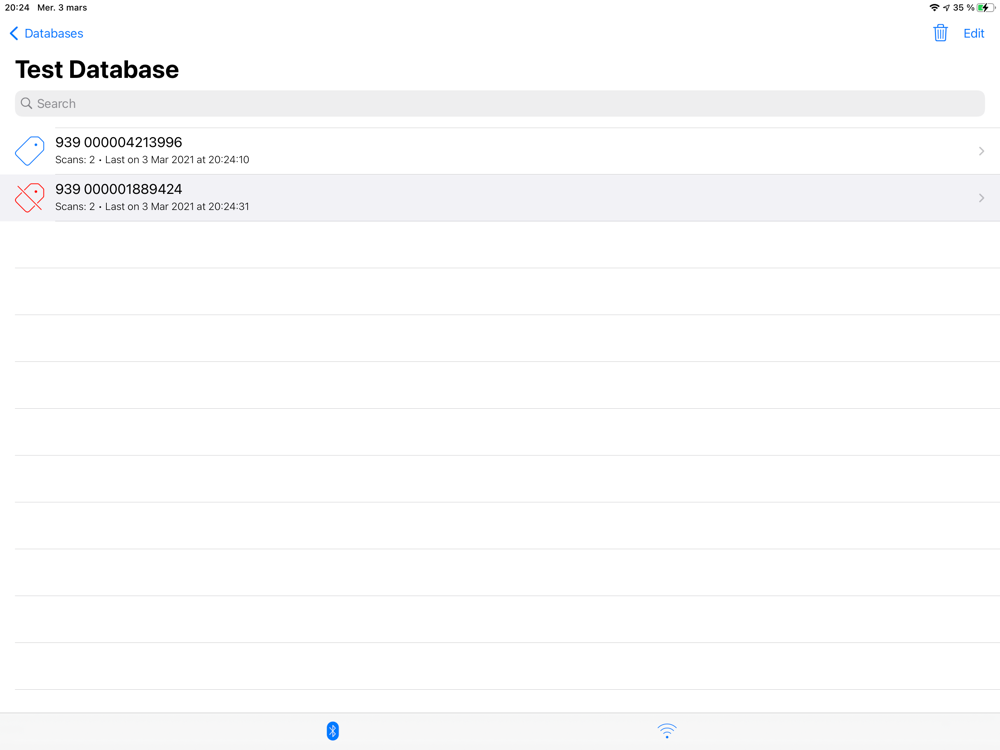Expand chevron for tag 939 000001889424
Image resolution: width=1000 pixels, height=750 pixels.
coord(981,198)
